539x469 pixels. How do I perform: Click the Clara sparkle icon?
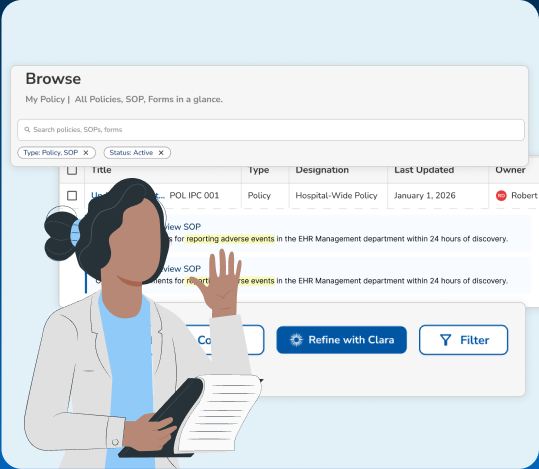click(296, 340)
